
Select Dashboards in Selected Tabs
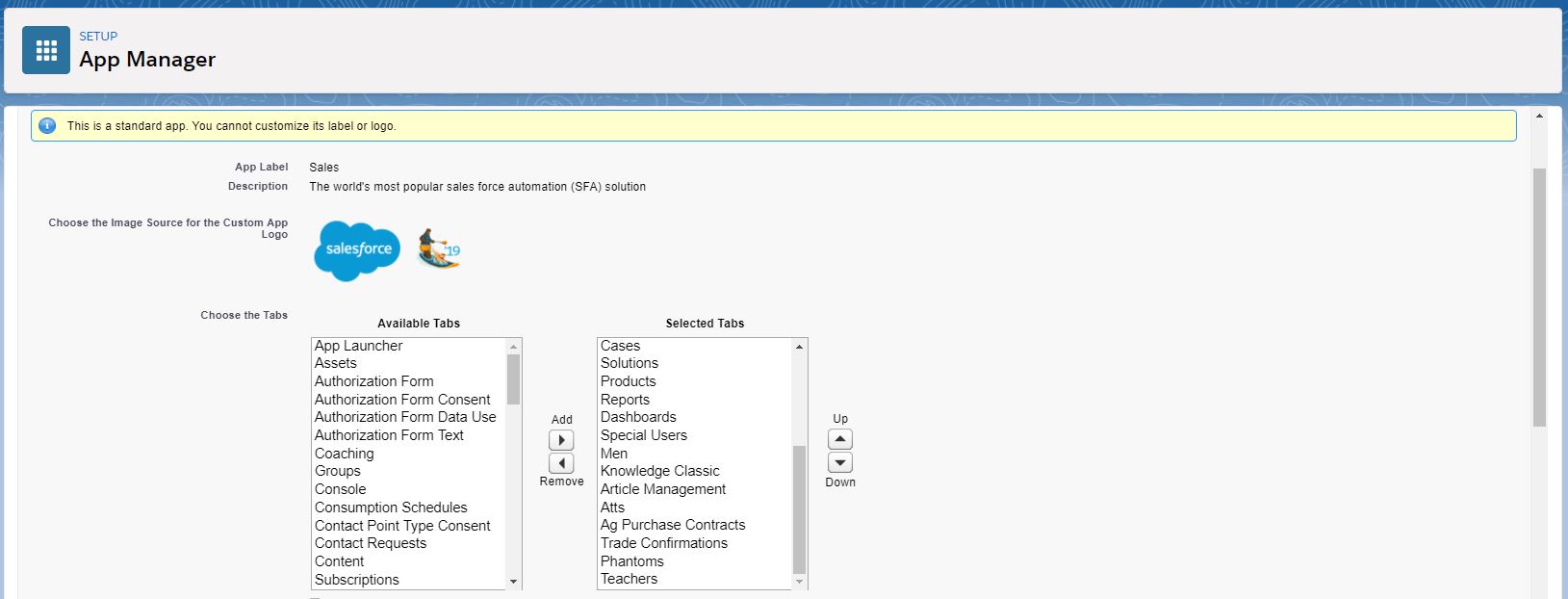694,417
